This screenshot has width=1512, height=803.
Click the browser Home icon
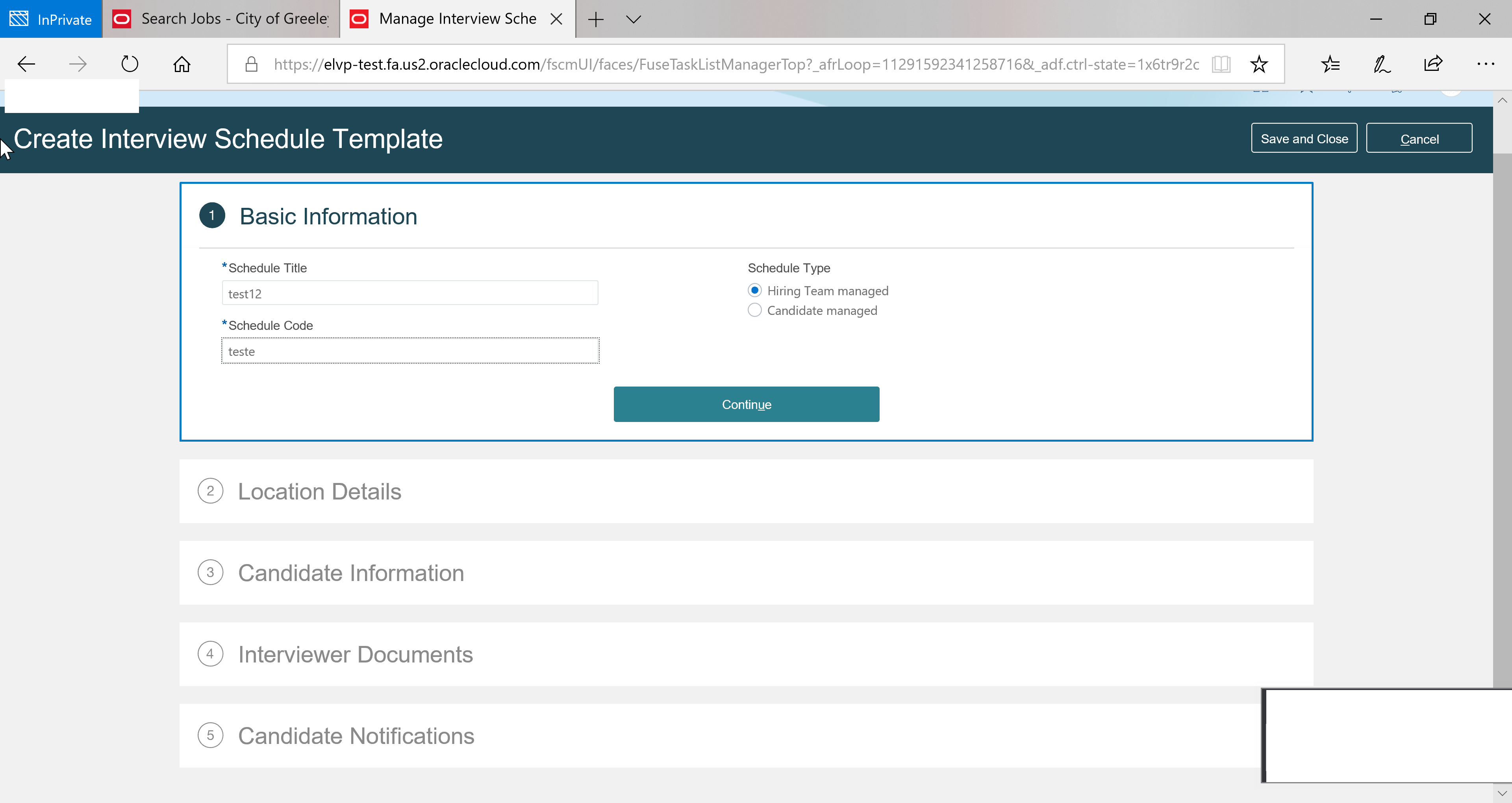coord(181,64)
